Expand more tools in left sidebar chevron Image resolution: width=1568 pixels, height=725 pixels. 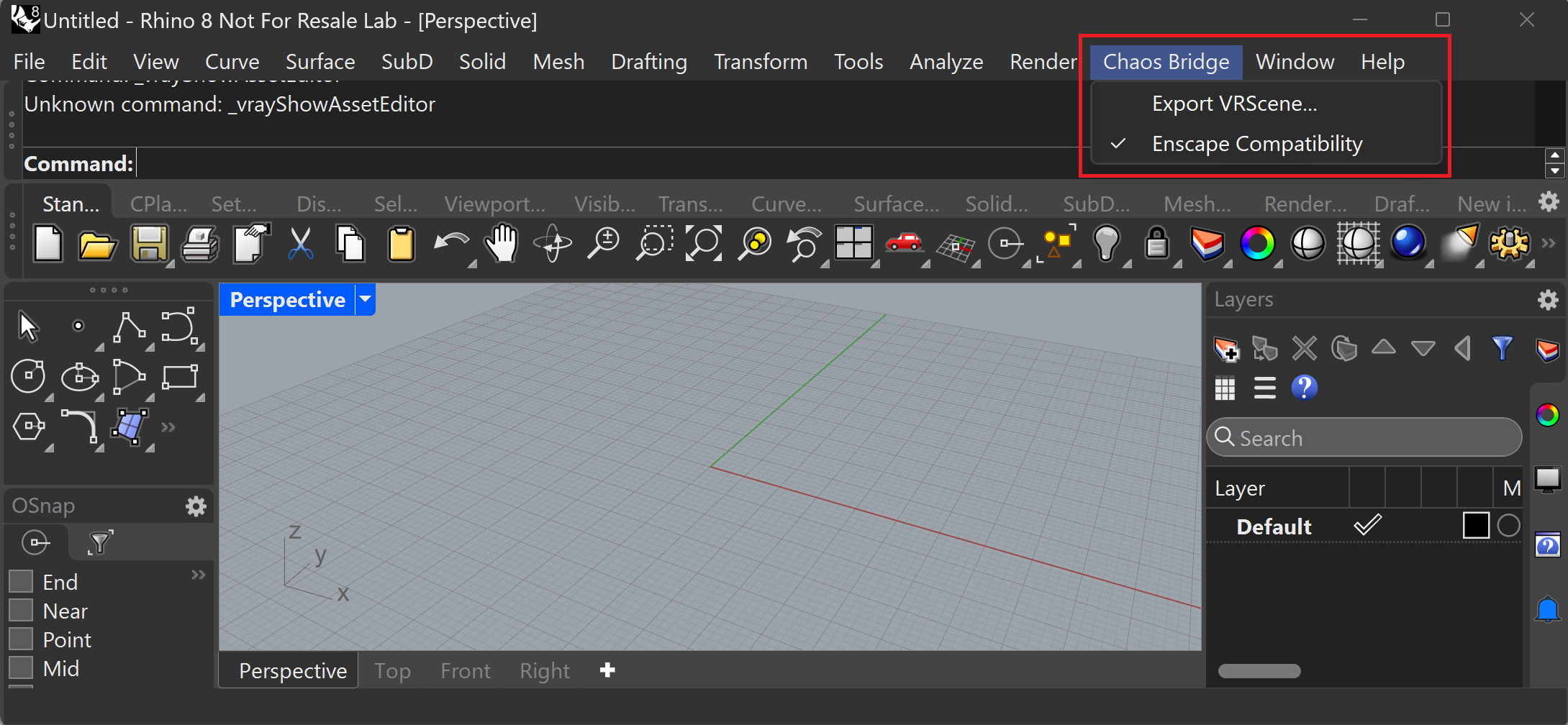pos(168,427)
